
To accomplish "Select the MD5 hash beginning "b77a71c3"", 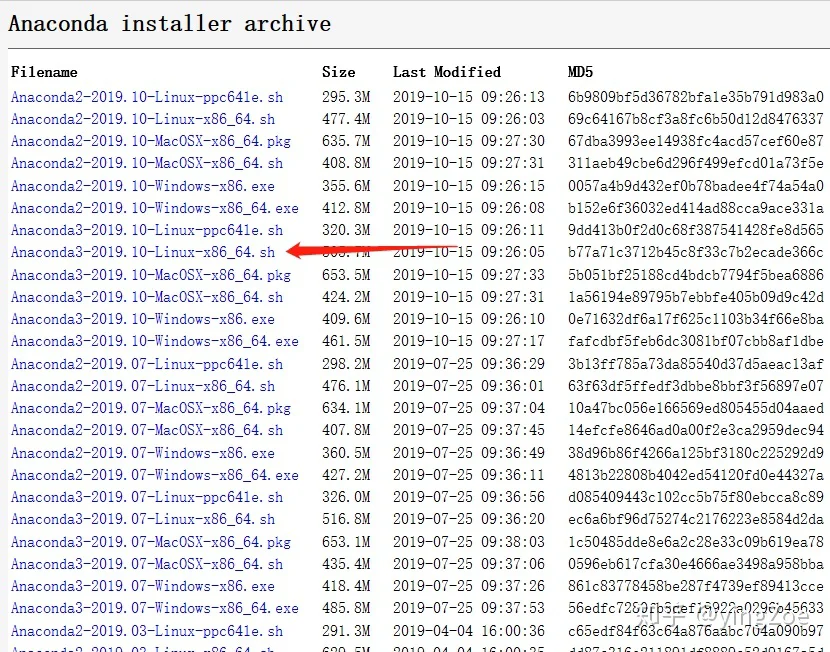I will [696, 252].
